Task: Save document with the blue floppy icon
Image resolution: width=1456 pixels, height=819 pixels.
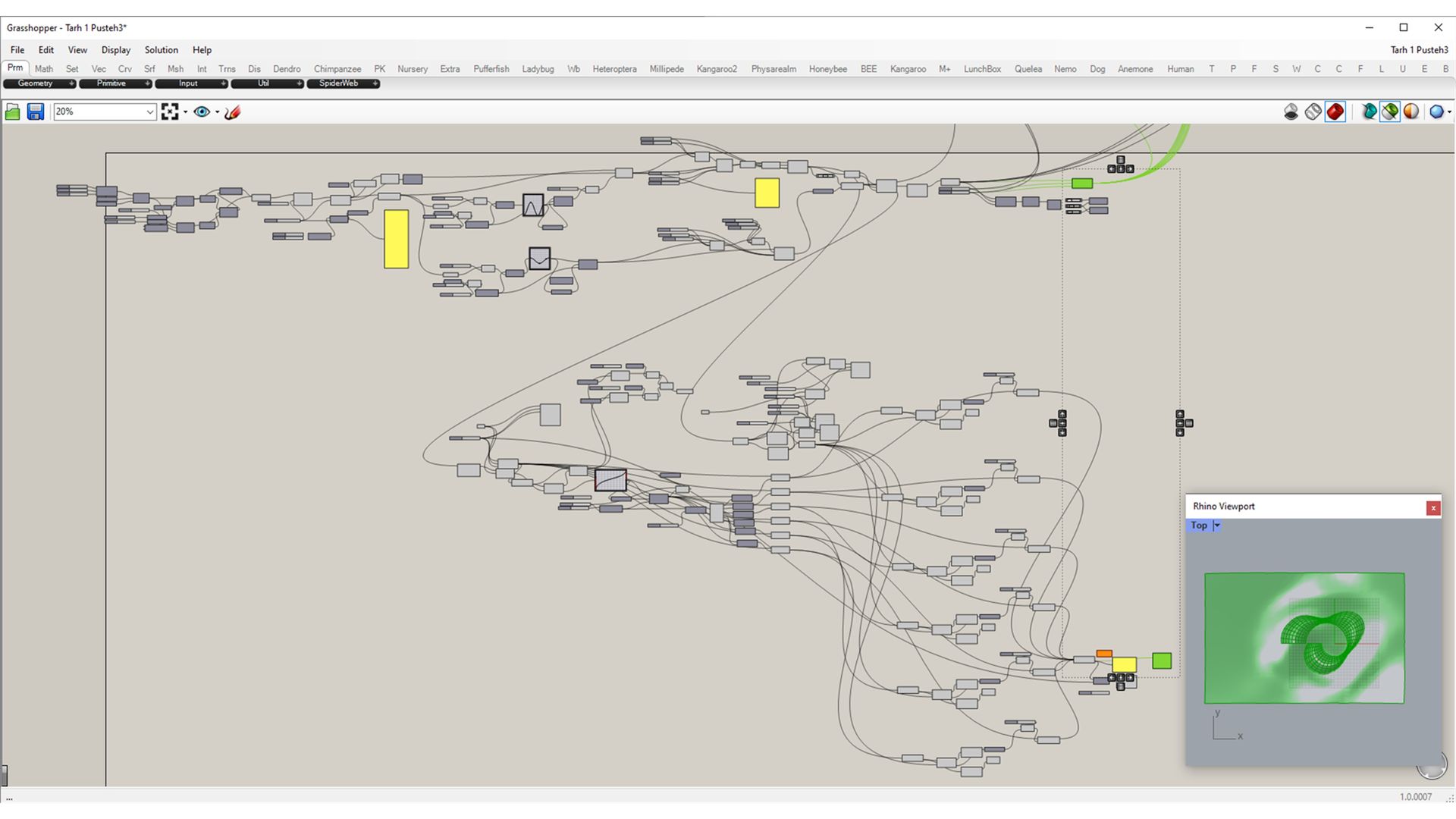Action: pos(35,112)
